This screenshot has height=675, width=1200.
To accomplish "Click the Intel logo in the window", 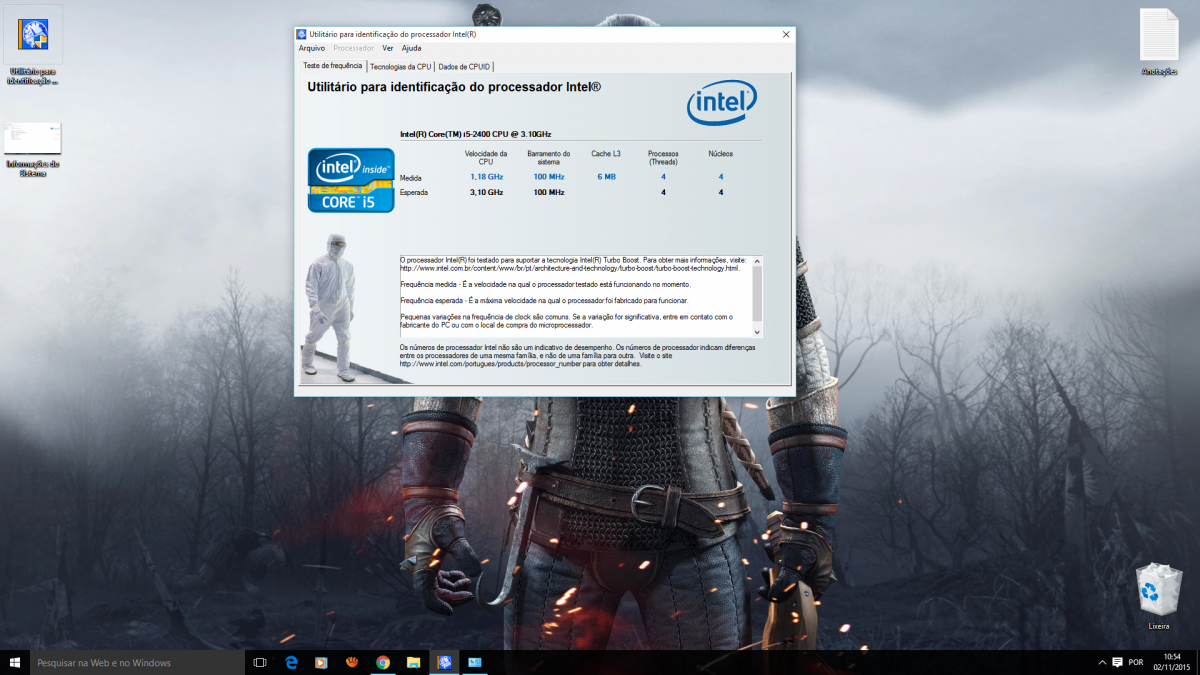I will click(x=722, y=103).
